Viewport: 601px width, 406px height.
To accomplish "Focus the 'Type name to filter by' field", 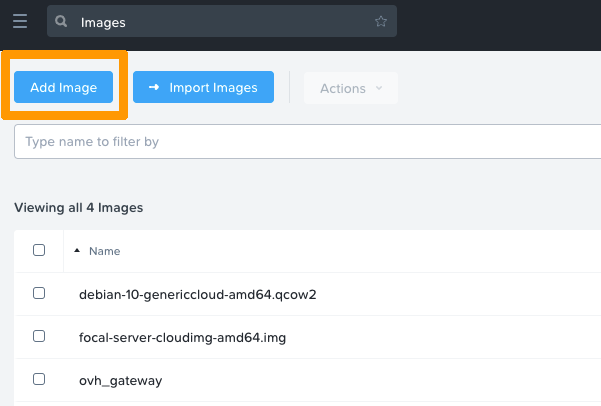I will 300,142.
